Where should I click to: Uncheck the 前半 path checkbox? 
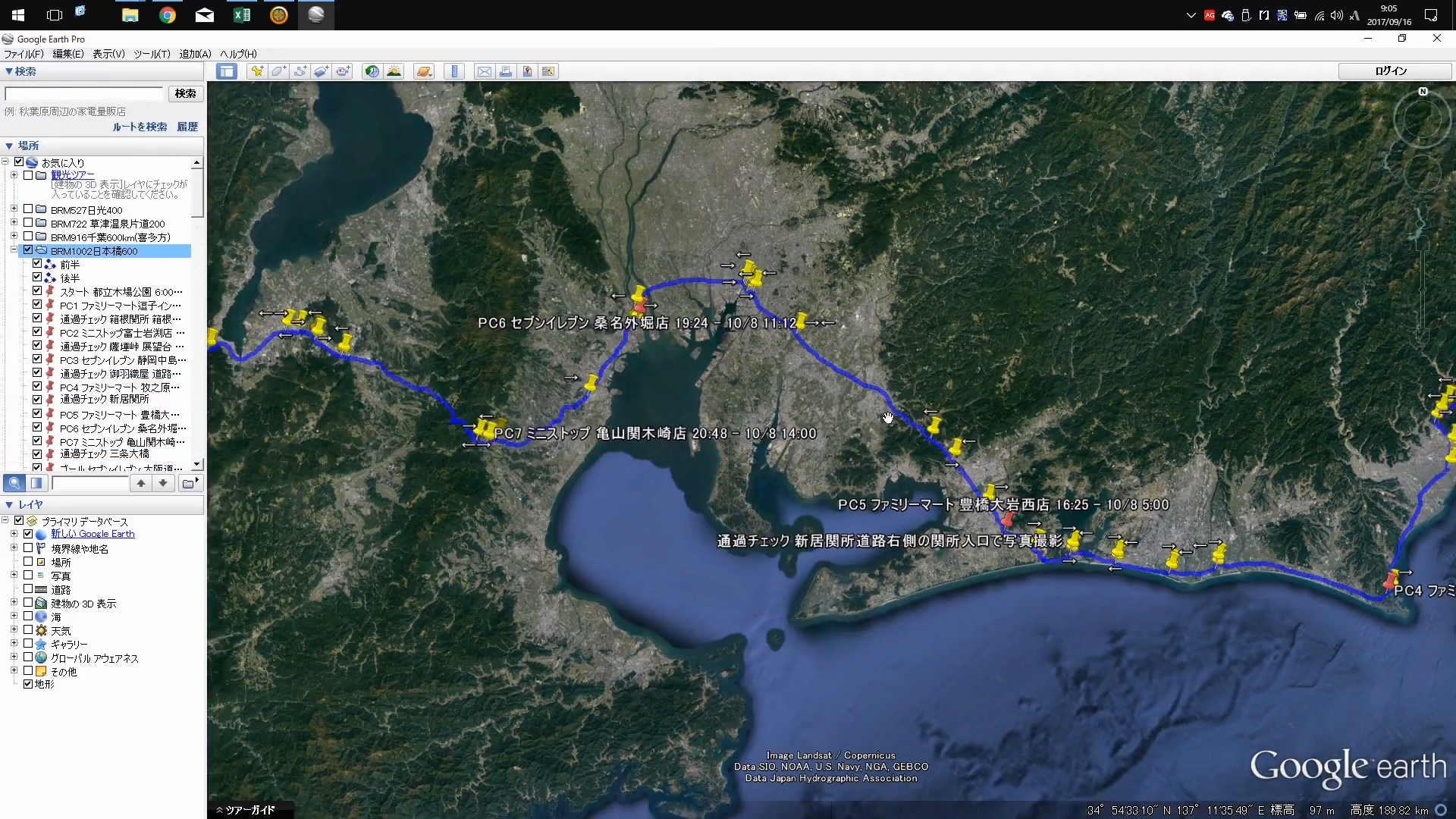click(x=37, y=264)
